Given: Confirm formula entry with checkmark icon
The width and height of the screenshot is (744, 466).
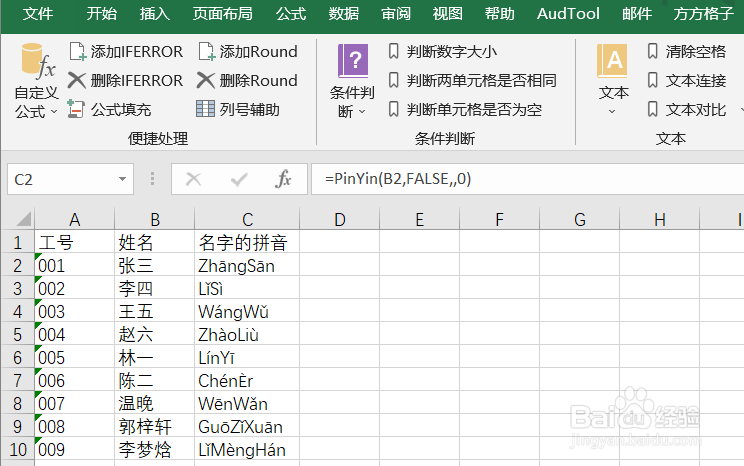Looking at the screenshot, I should click(x=239, y=179).
